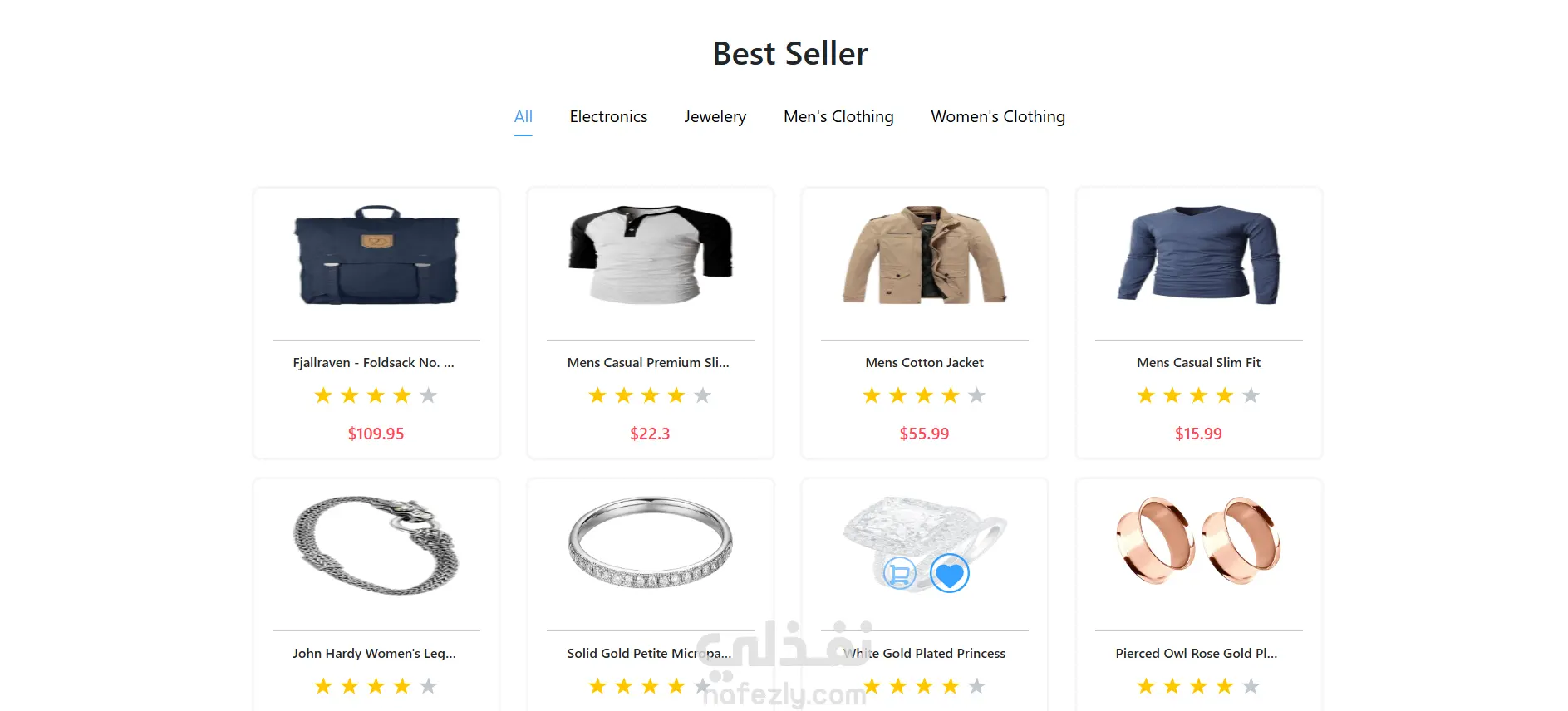Click the second star under Pierced Owl Rose Gold
This screenshot has width=1568, height=711.
tap(1172, 686)
